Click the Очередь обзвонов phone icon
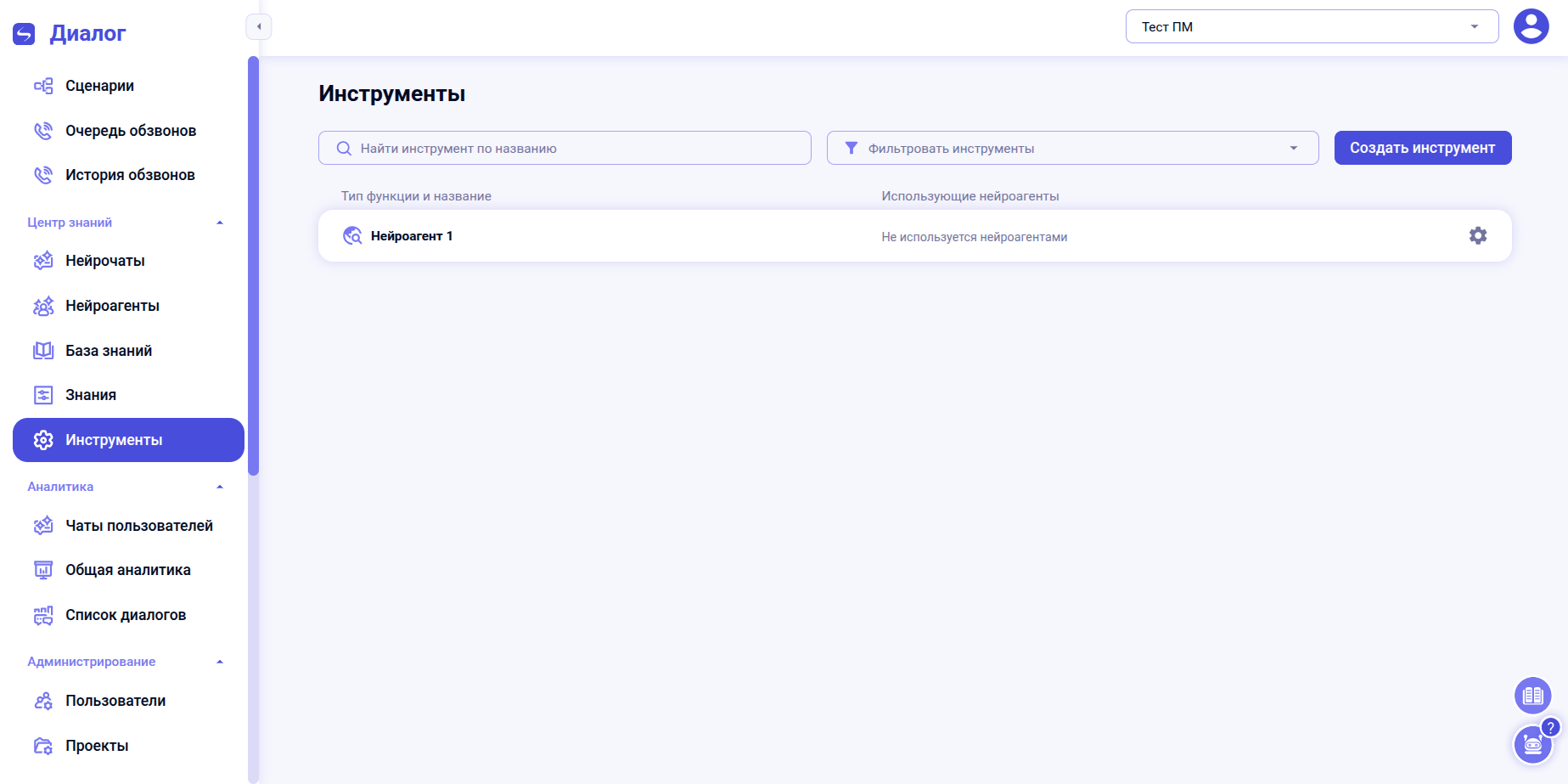 (x=43, y=131)
